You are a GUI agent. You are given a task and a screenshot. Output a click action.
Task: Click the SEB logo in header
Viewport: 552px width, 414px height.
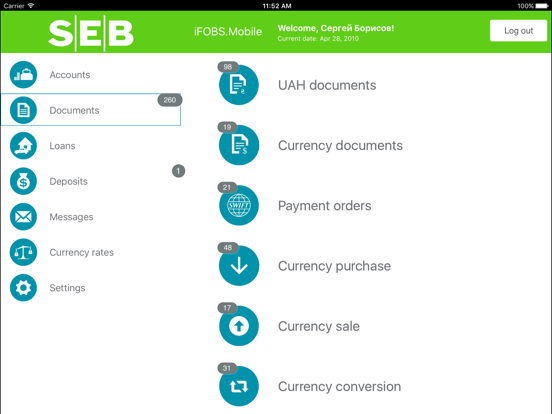[x=91, y=33]
